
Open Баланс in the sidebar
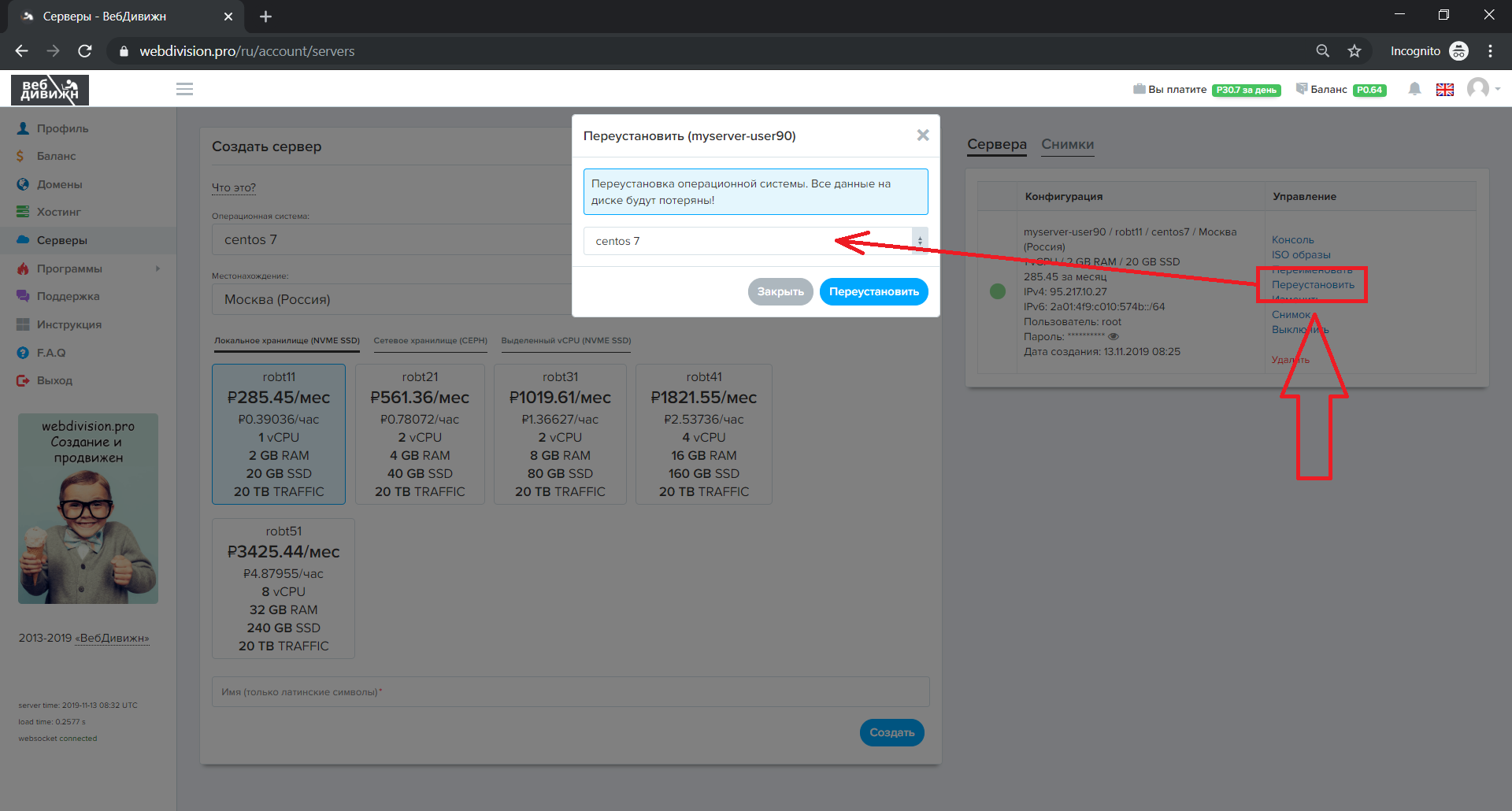tap(56, 156)
